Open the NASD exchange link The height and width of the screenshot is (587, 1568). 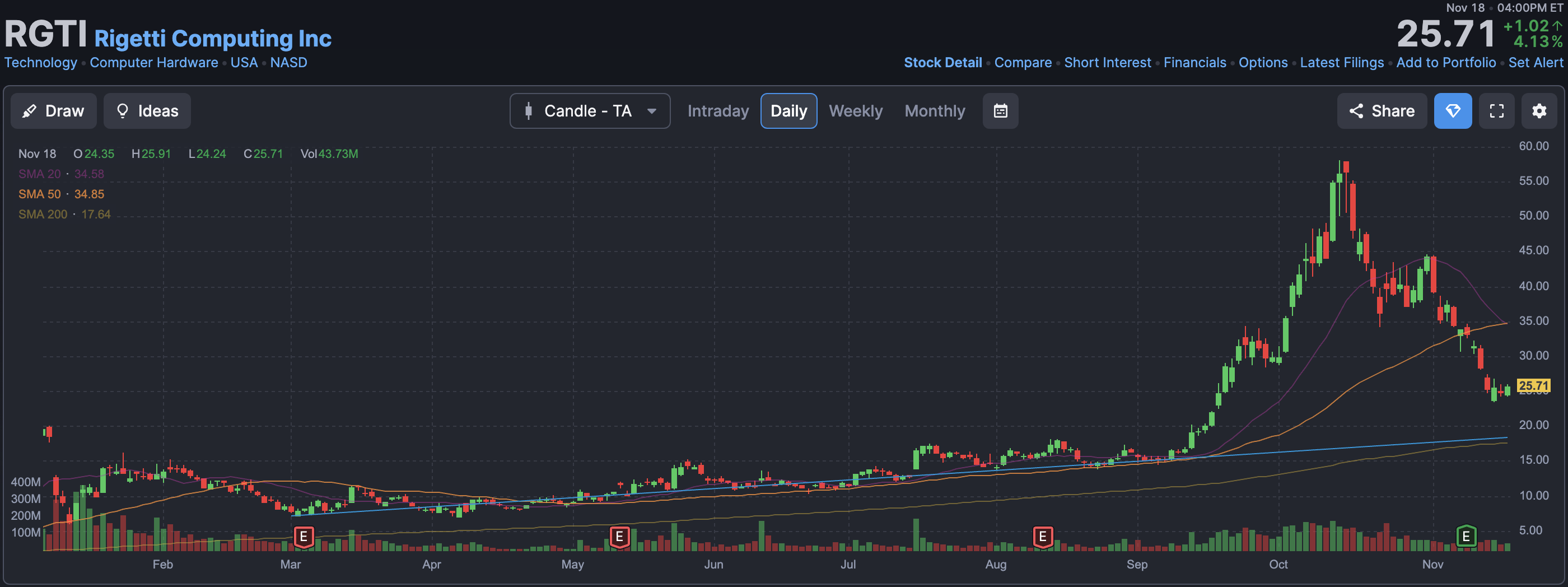[288, 63]
